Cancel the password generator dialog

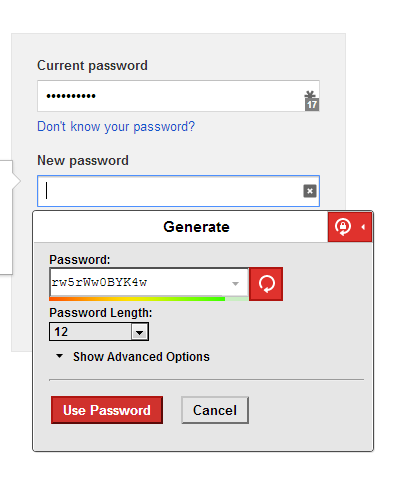215,410
